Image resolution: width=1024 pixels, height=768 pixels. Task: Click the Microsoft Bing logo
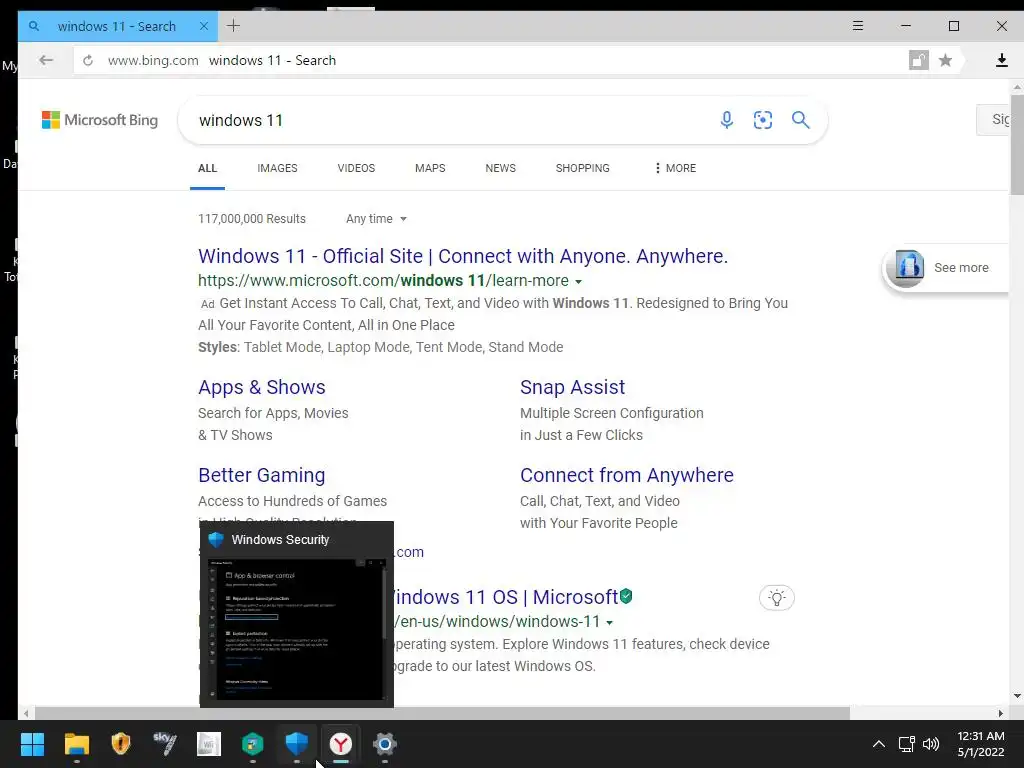point(100,120)
